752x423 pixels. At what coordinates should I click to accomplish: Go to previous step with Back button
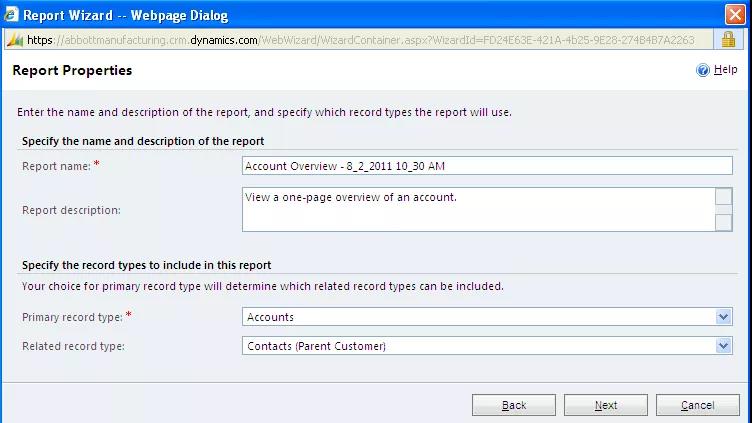[x=514, y=405]
